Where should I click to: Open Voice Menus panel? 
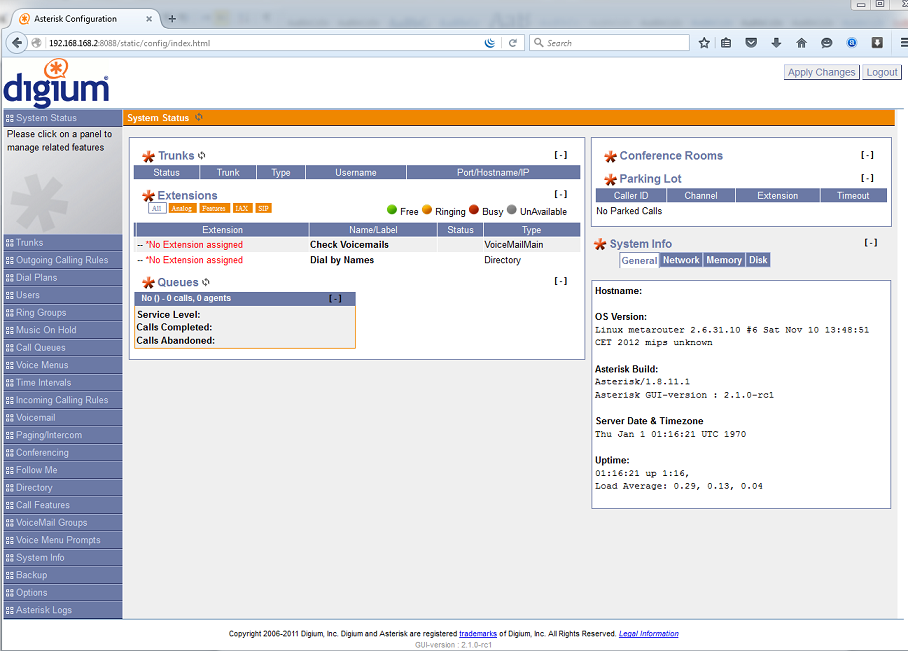click(63, 365)
